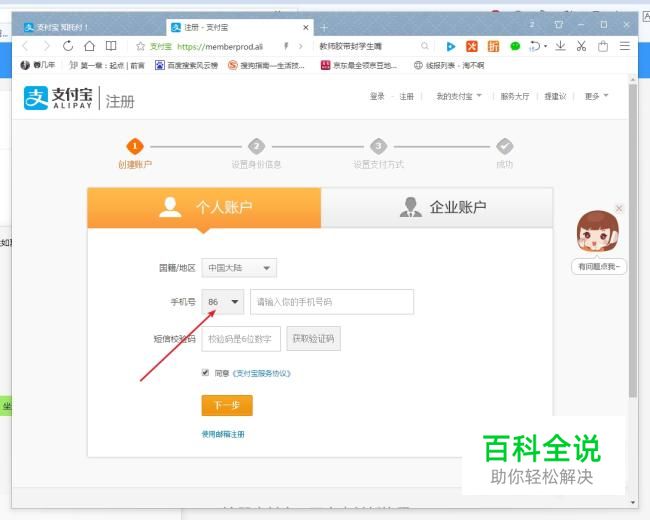The height and width of the screenshot is (520, 650).
Task: Open the 起点 bookmark
Action: point(107,65)
